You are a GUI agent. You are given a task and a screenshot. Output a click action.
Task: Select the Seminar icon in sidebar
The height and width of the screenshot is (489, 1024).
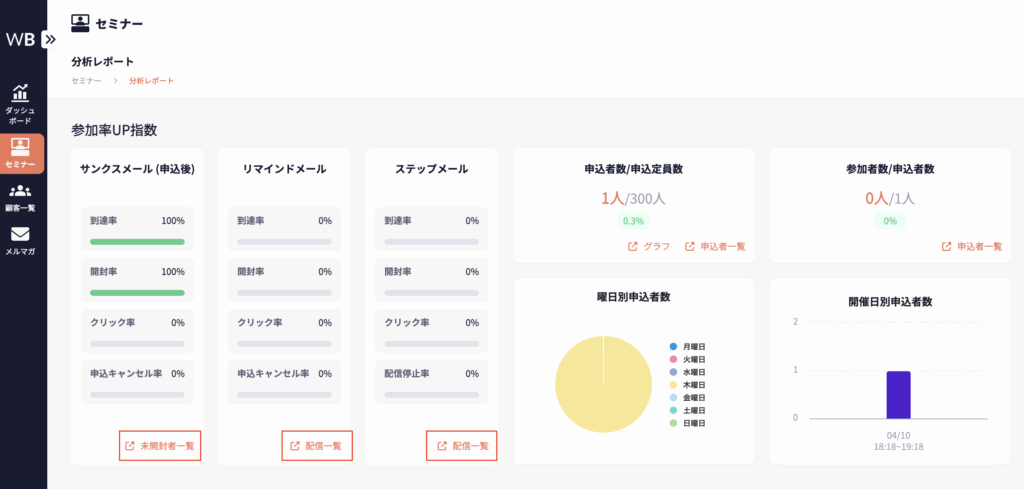20,147
